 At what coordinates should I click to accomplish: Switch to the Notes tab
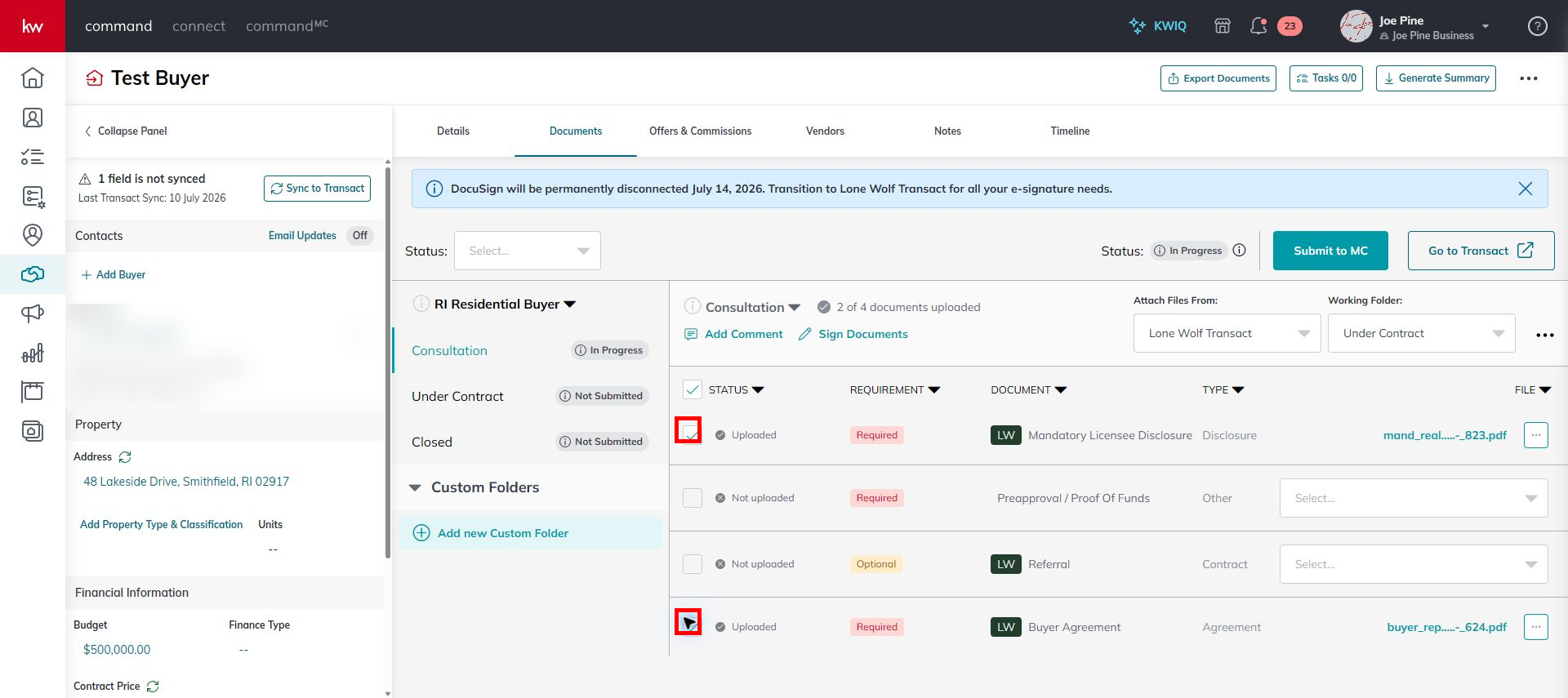947,131
